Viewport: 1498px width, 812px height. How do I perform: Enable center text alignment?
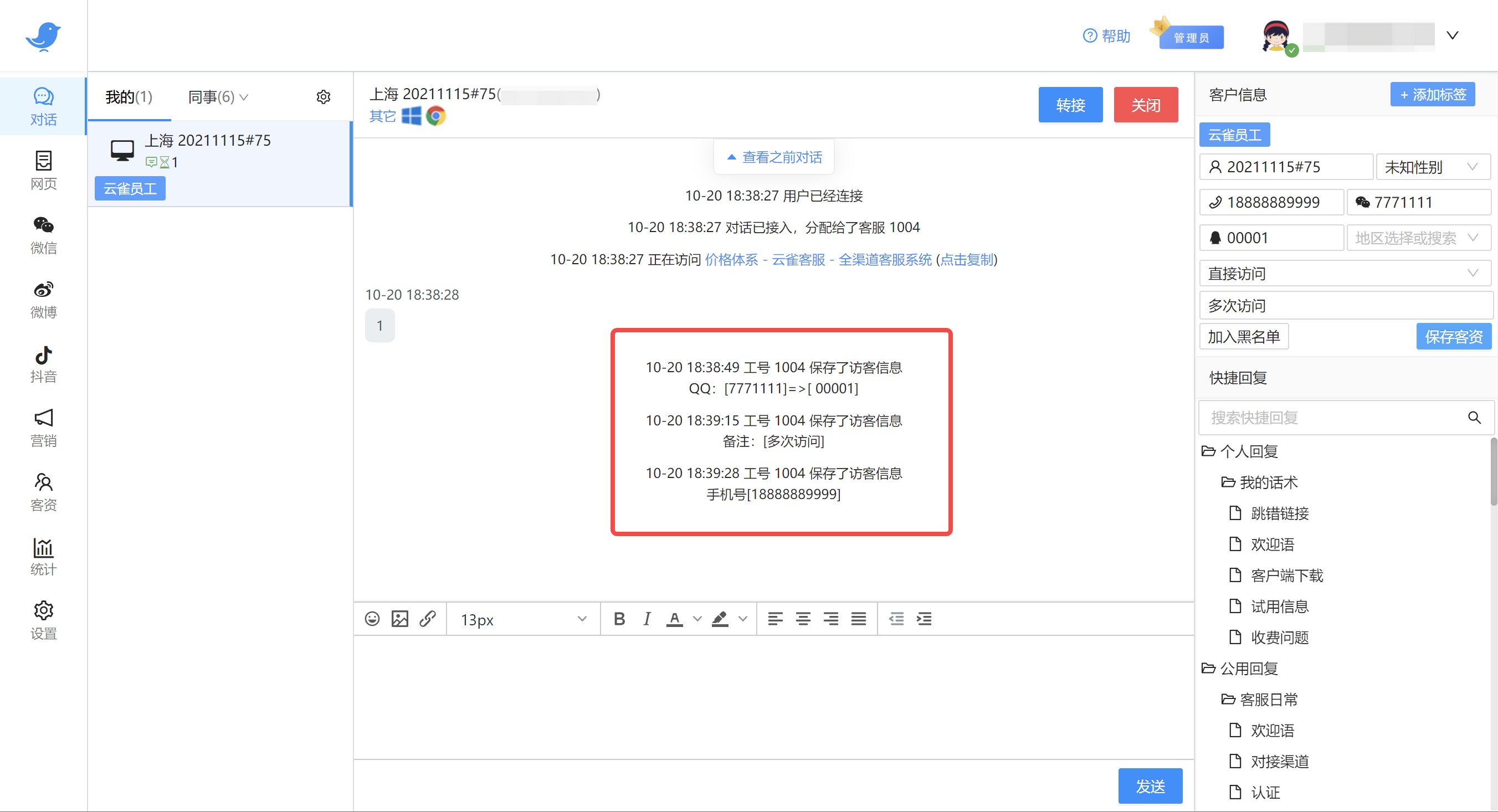(803, 619)
